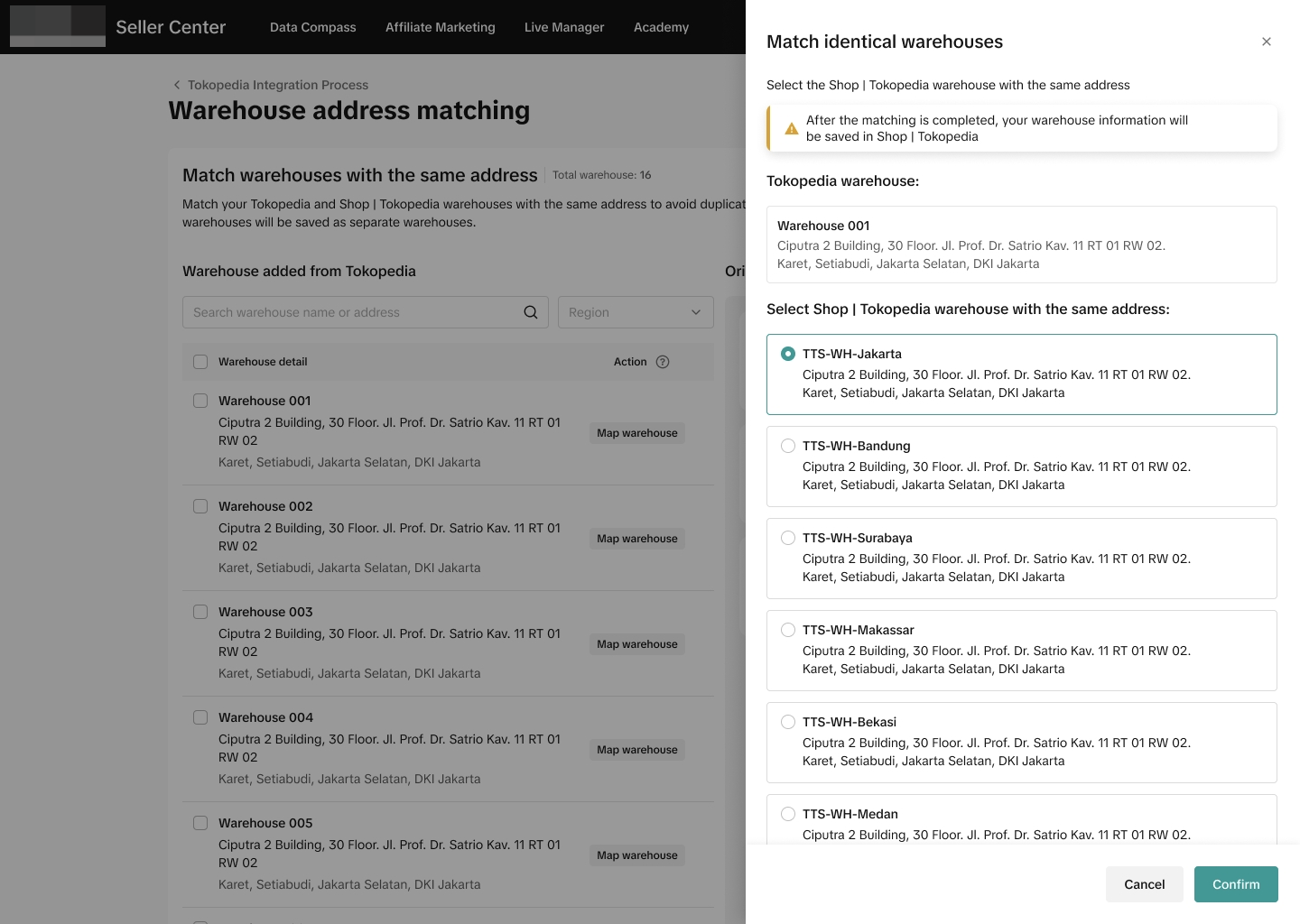
Task: Go to Affiliate Marketing menu
Action: [x=440, y=27]
